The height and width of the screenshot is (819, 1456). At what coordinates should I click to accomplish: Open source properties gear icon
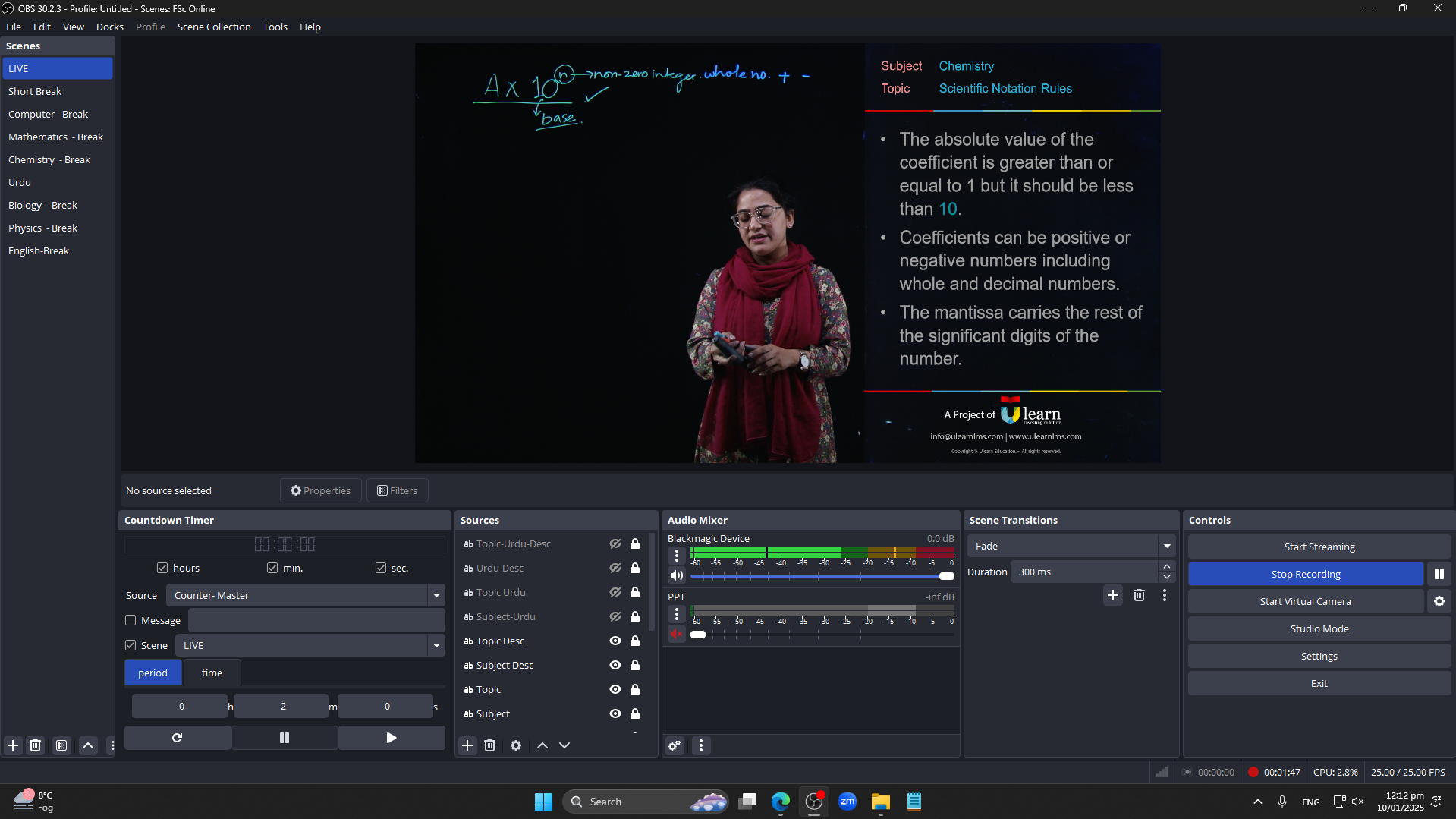pos(516,745)
